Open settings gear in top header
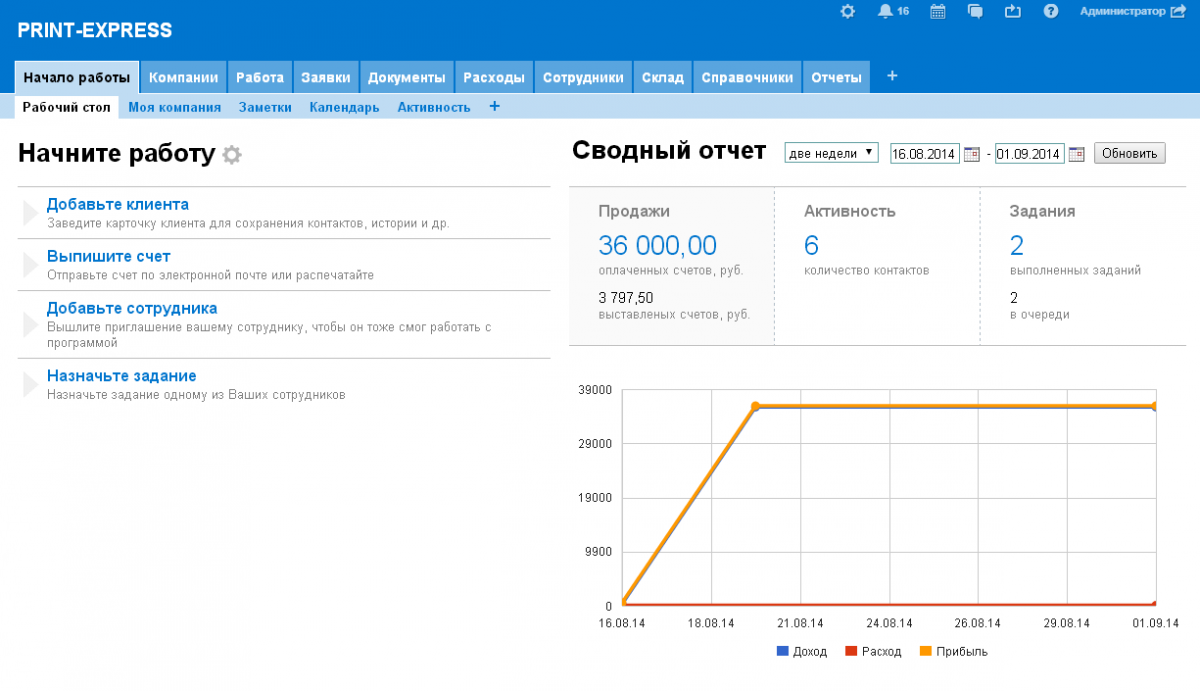The image size is (1200, 691). tap(848, 11)
